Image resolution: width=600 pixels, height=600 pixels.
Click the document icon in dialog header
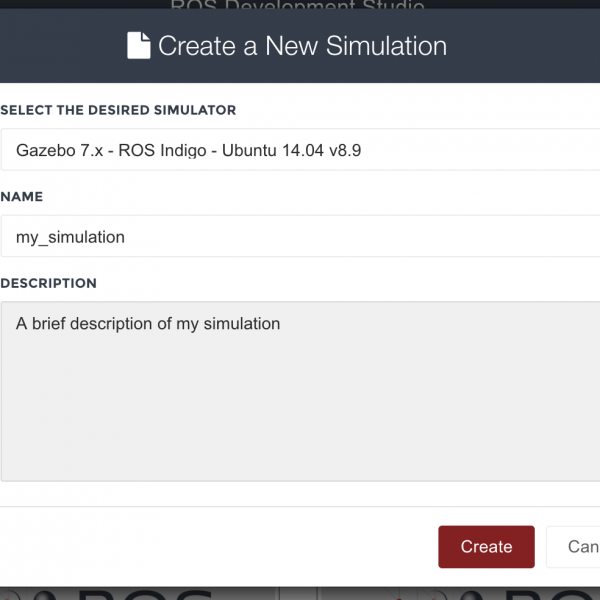click(x=139, y=46)
